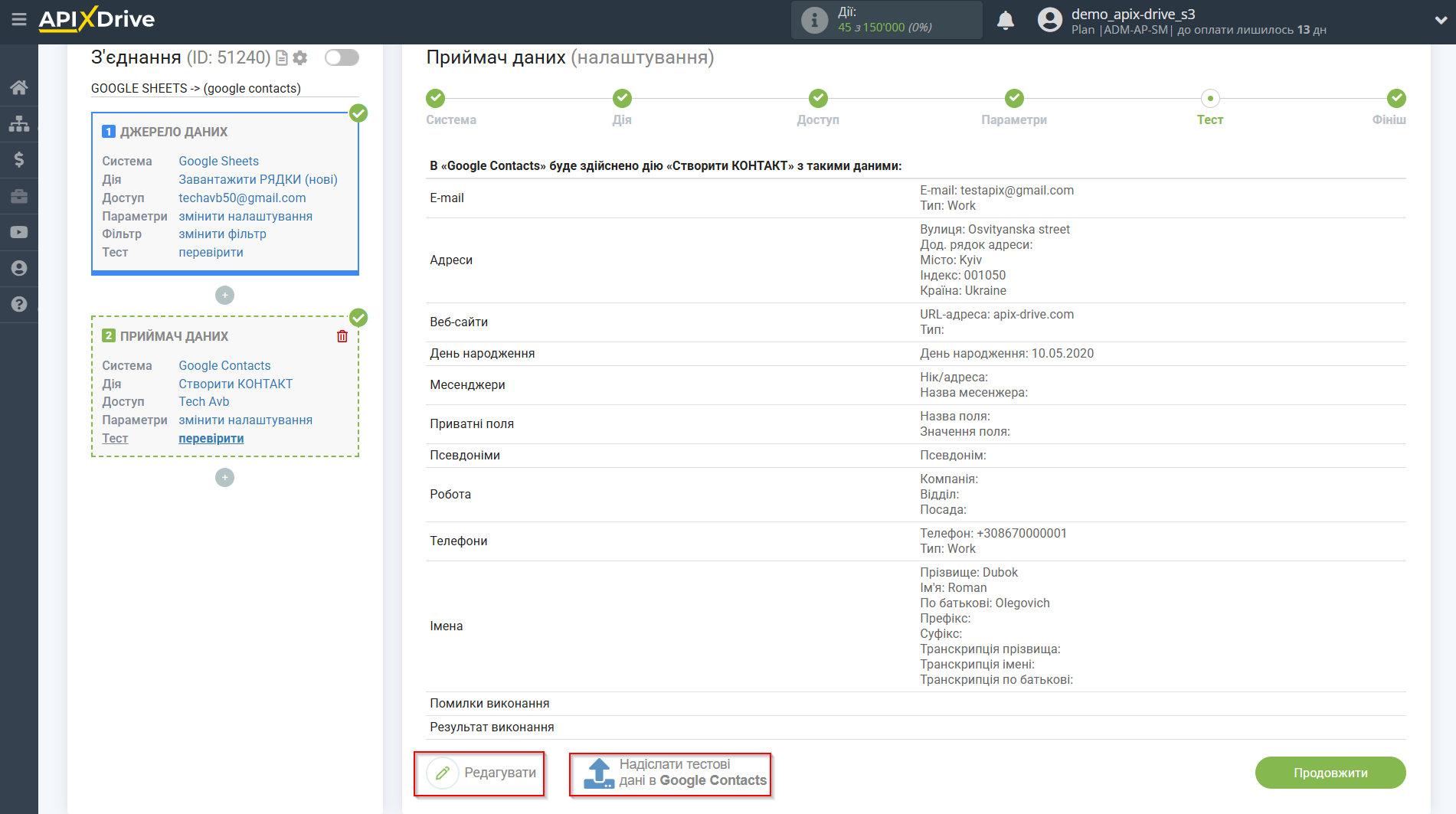This screenshot has height=814, width=1456.
Task: Click the account avatar icon
Action: (1050, 20)
